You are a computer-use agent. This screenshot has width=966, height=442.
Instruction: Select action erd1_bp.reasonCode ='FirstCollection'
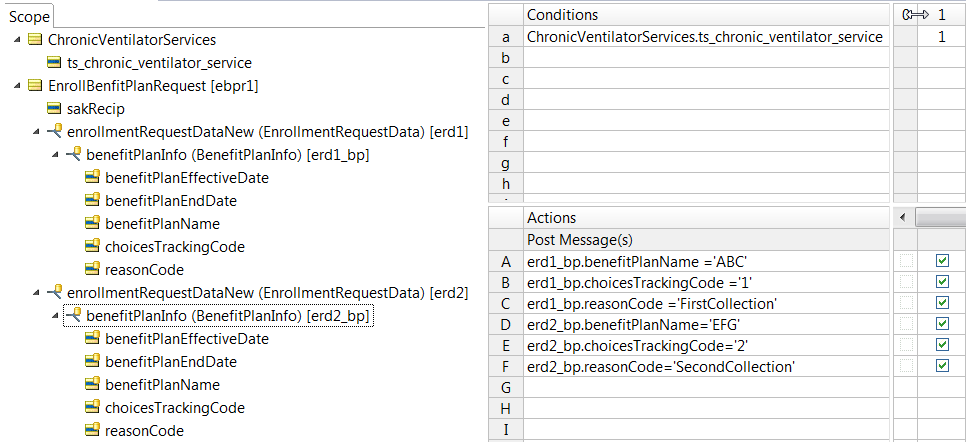pos(707,303)
